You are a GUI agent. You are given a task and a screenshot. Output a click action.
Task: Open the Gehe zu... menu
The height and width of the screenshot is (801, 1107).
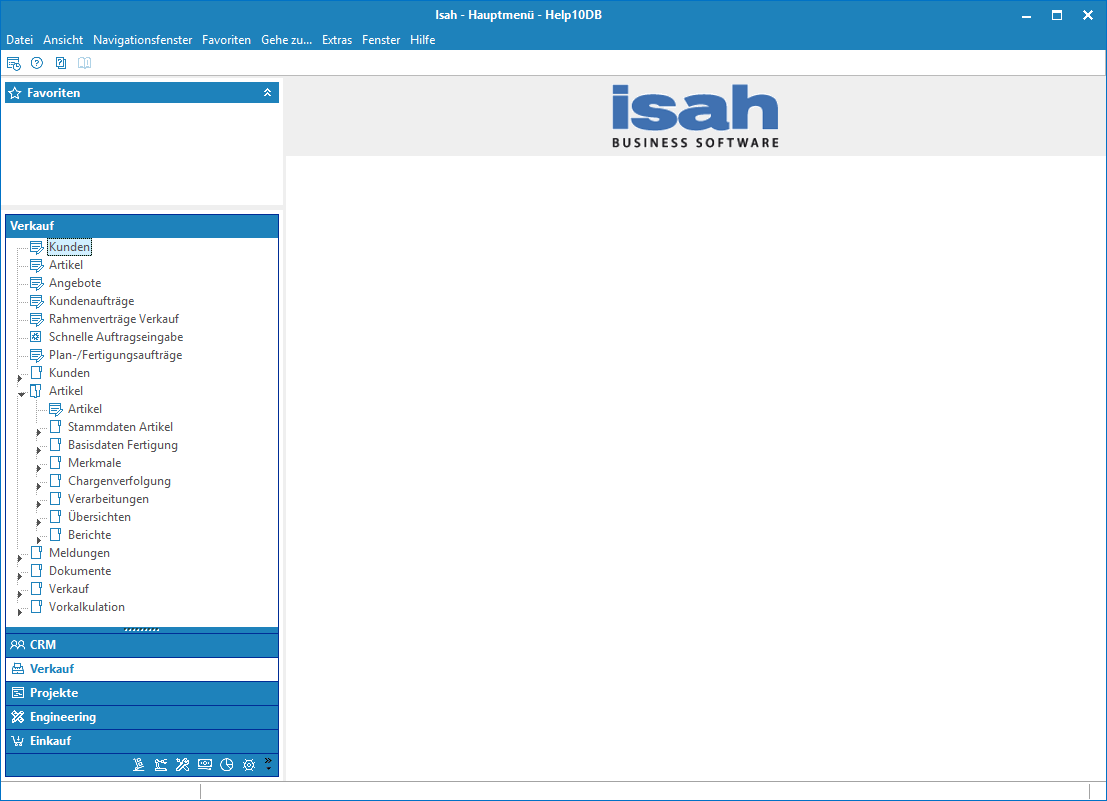pyautogui.click(x=287, y=40)
